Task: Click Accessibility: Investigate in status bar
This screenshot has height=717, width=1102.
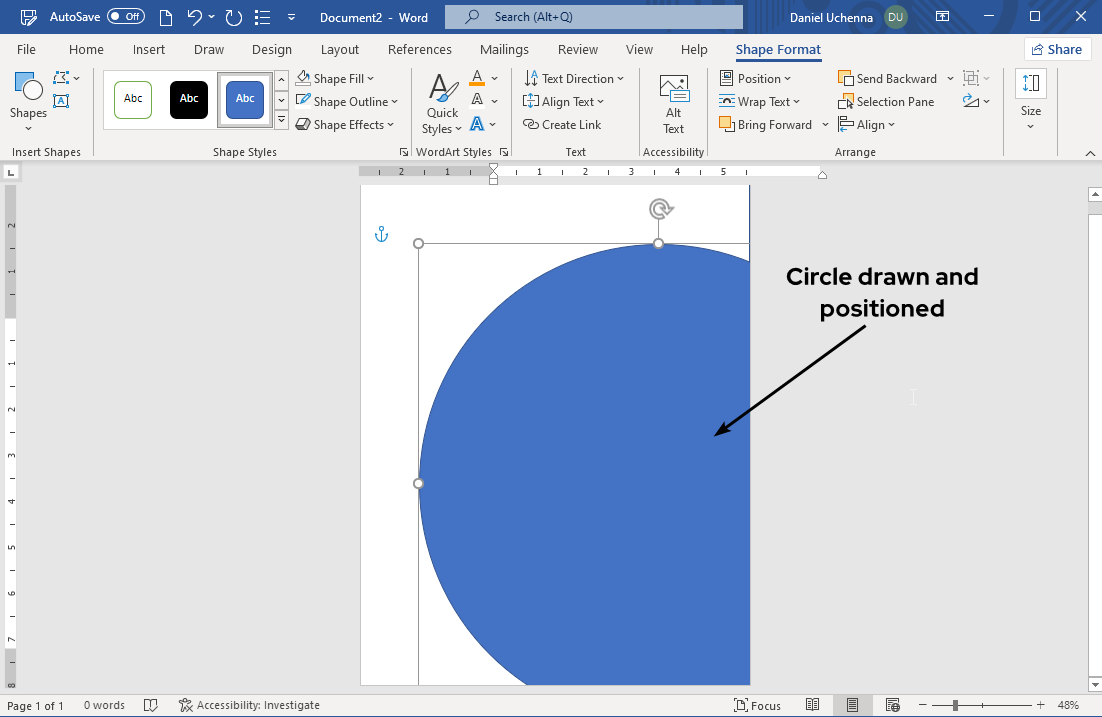Action: pyautogui.click(x=249, y=705)
